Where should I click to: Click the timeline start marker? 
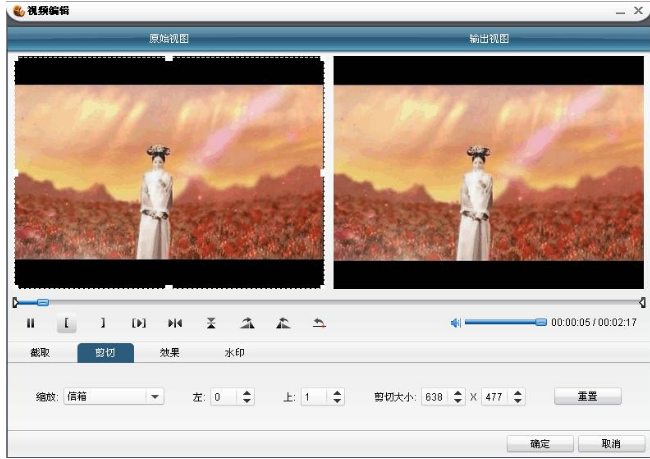tap(15, 302)
